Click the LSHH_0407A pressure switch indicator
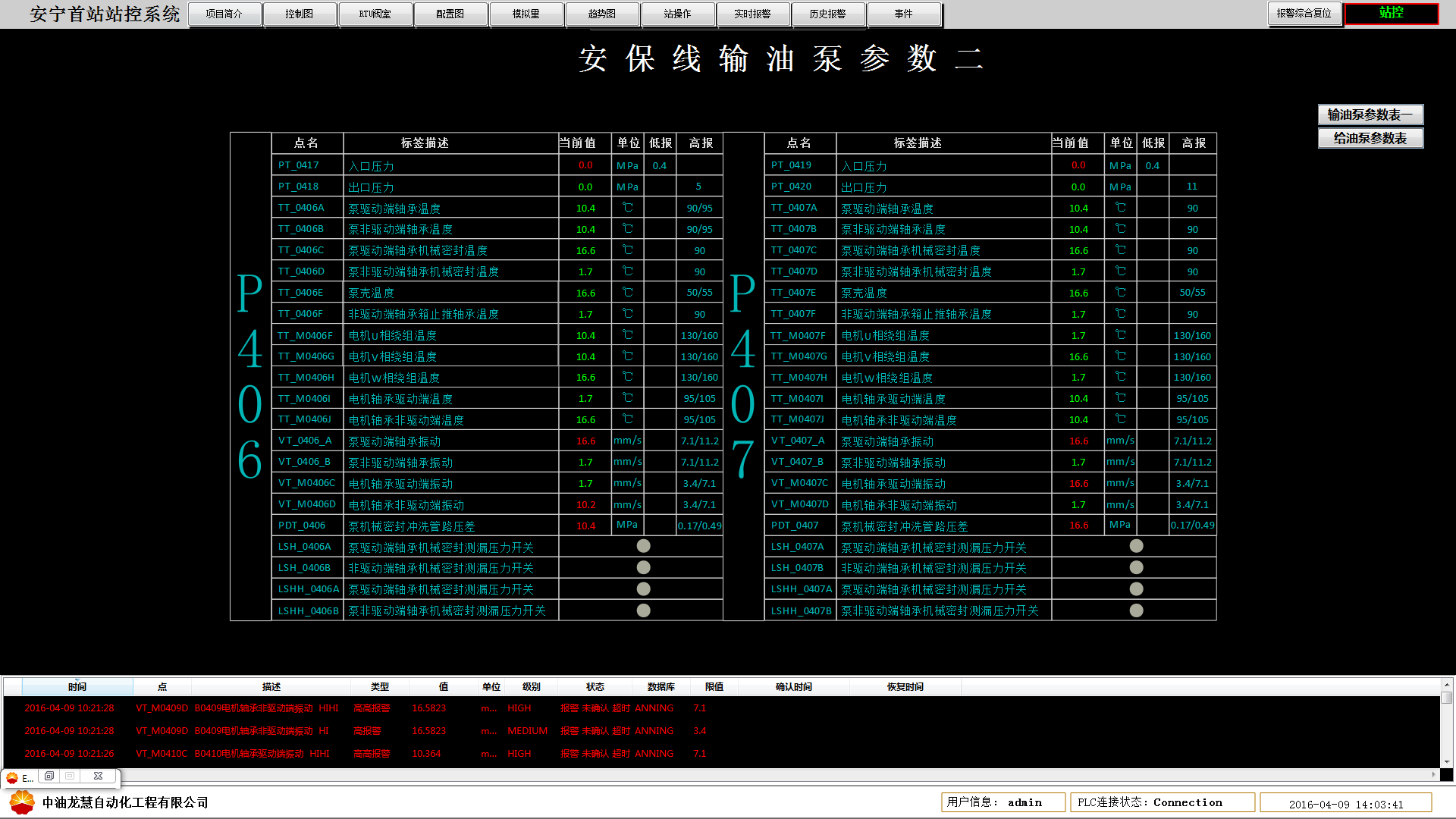1456x819 pixels. 1136,589
